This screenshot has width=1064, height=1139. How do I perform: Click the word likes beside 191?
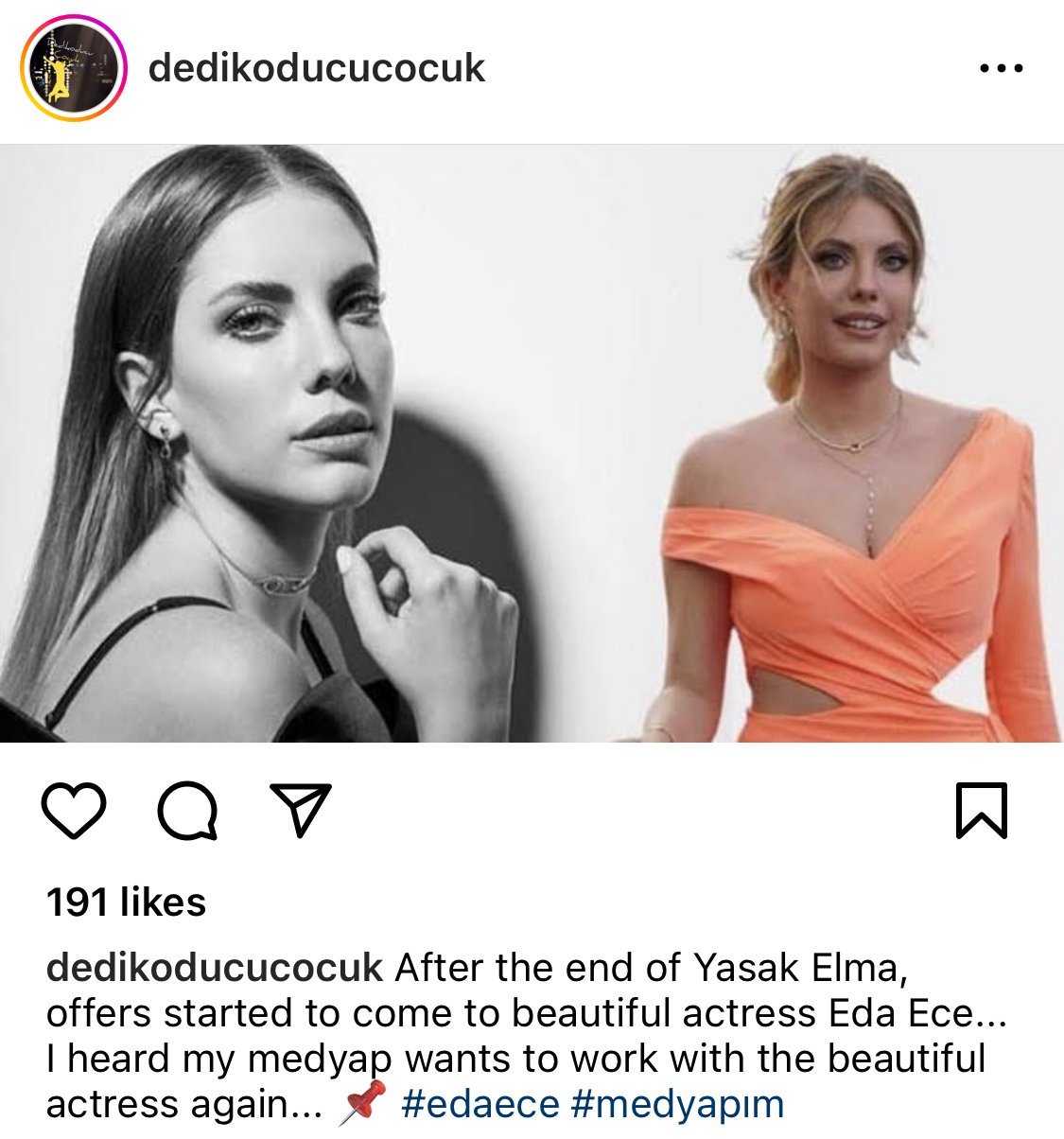(163, 902)
